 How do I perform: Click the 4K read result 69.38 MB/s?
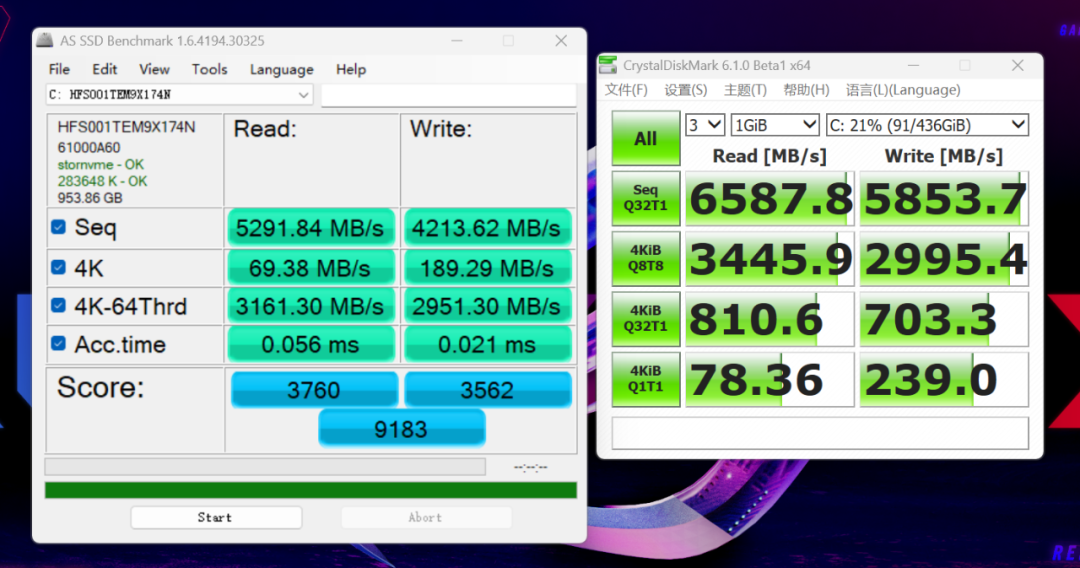(x=310, y=268)
